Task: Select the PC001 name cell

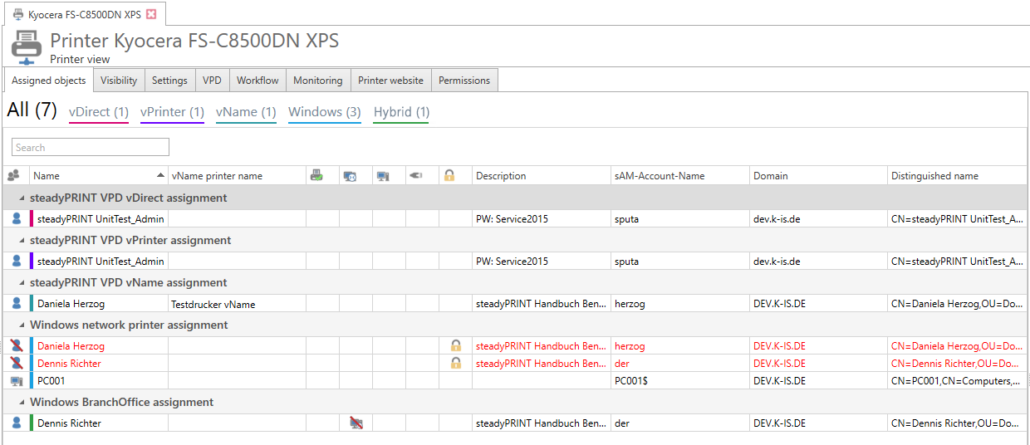Action: pyautogui.click(x=99, y=381)
